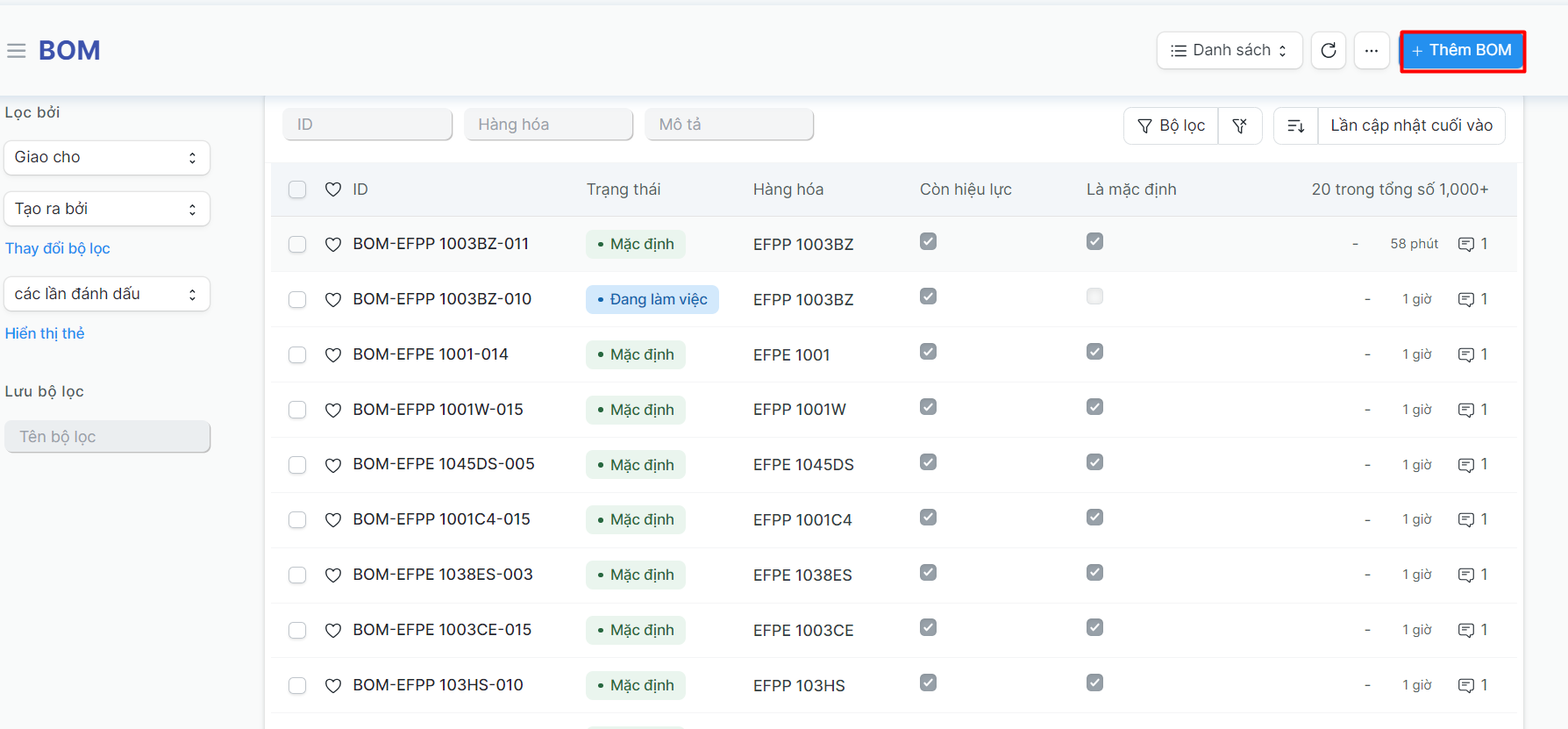The height and width of the screenshot is (729, 1568).
Task: Open the three-dots more options menu
Action: coord(1372,51)
